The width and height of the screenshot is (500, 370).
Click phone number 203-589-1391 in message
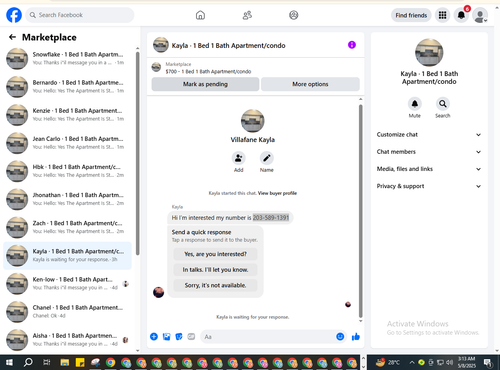(271, 218)
